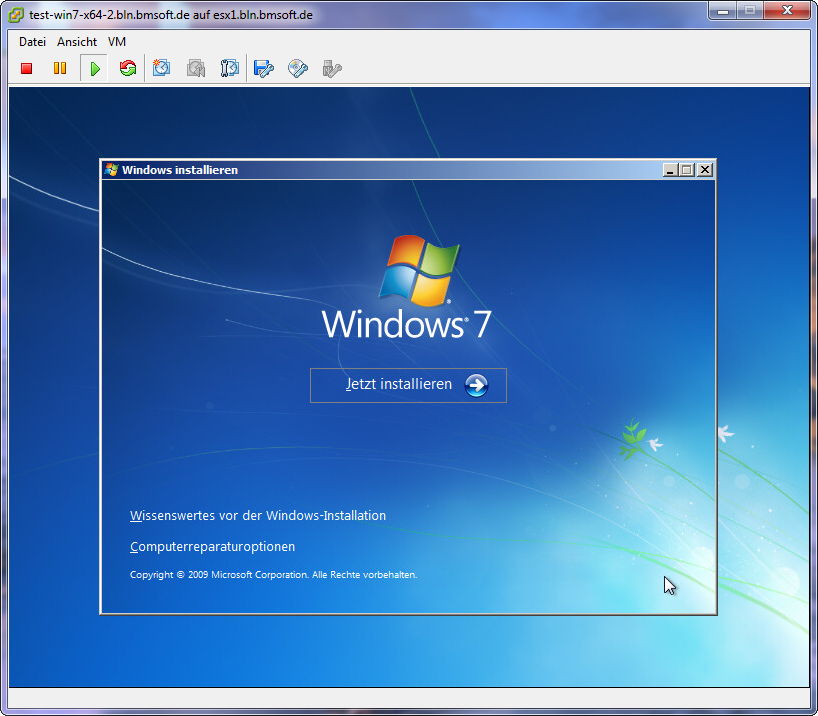Open the Ansicht menu
Image resolution: width=818 pixels, height=716 pixels.
click(x=77, y=42)
